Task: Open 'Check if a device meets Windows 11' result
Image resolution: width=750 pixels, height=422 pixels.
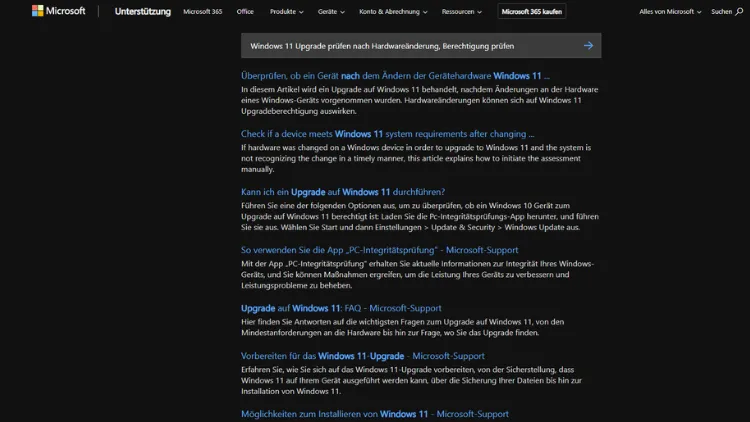Action: click(x=387, y=134)
